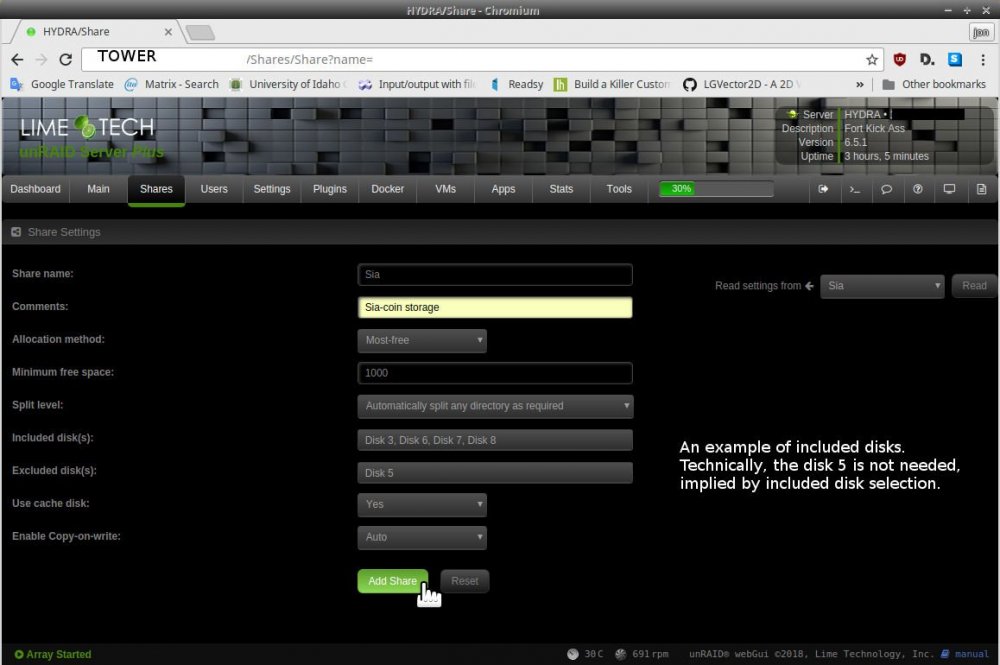Open the D. extension icon
Viewport: 1000px width, 665px height.
click(927, 59)
